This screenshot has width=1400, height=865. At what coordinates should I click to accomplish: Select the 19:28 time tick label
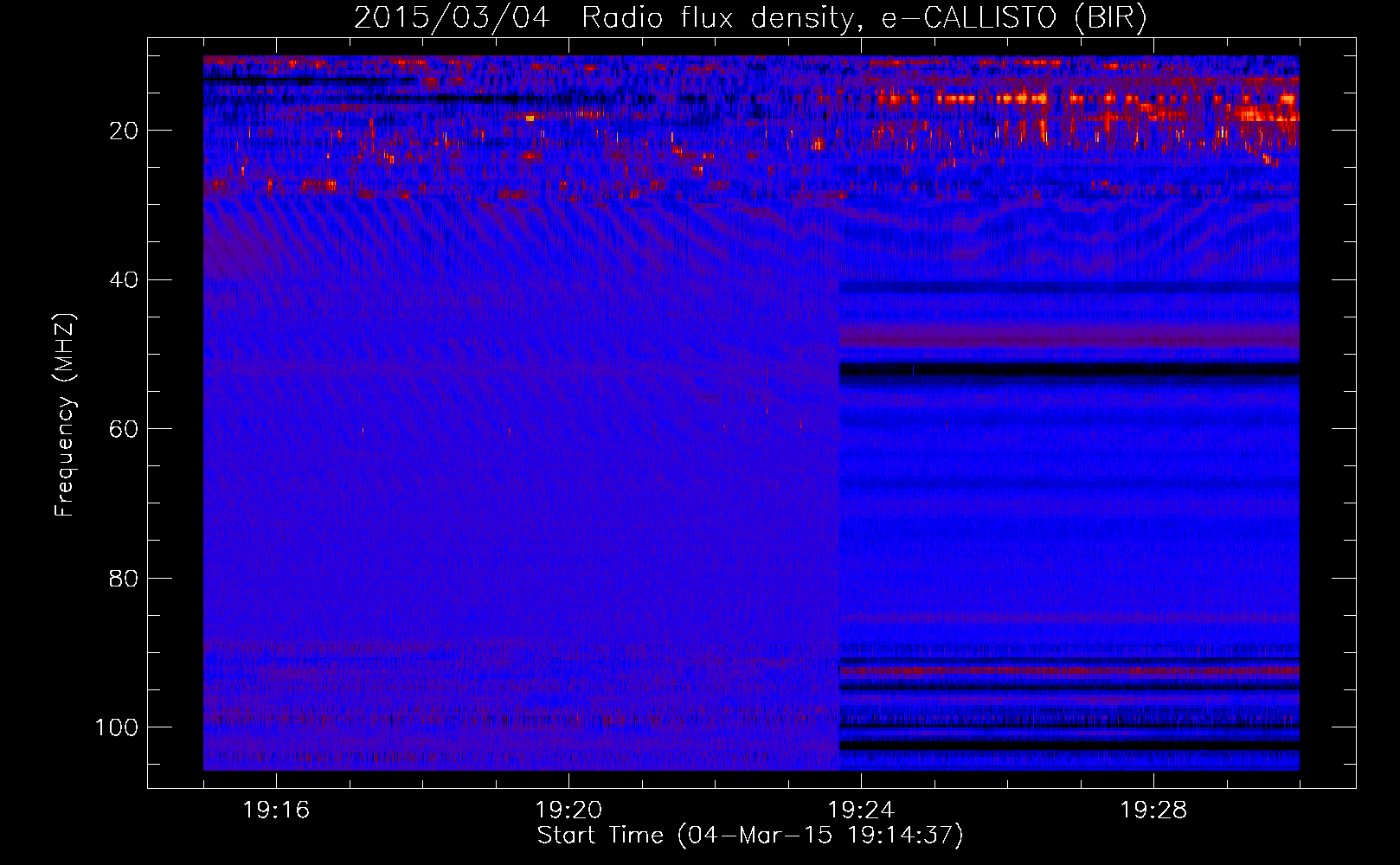pyautogui.click(x=1153, y=811)
